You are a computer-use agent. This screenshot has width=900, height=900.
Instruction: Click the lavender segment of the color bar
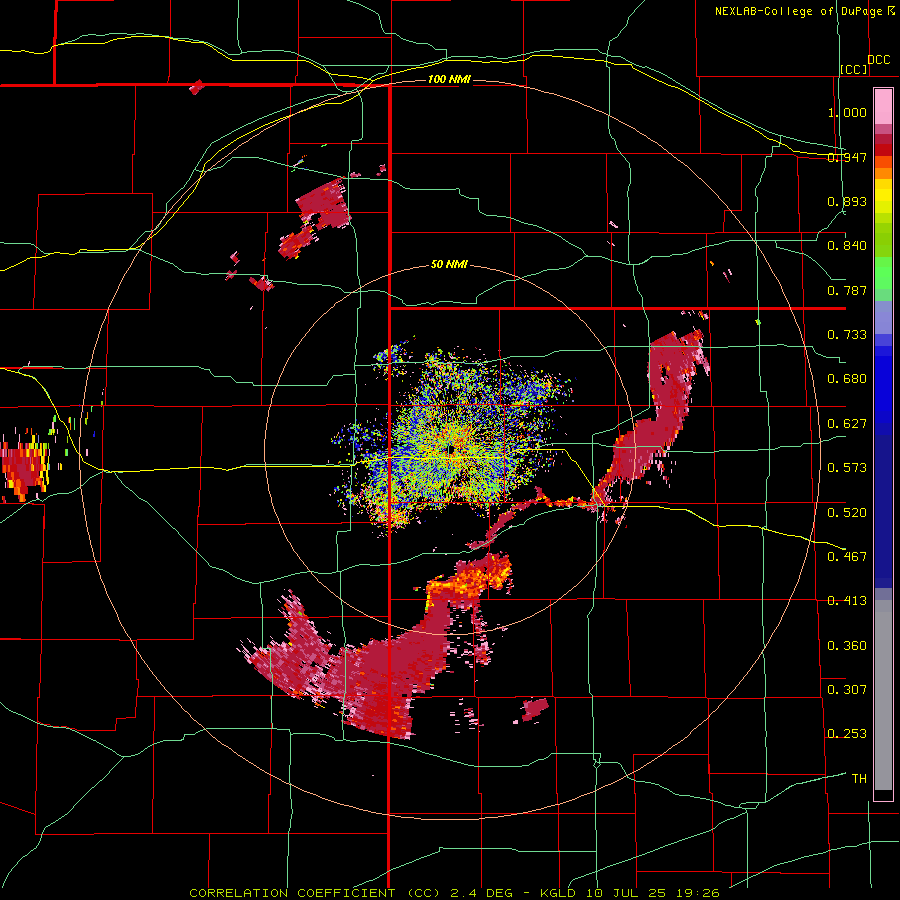click(x=883, y=317)
